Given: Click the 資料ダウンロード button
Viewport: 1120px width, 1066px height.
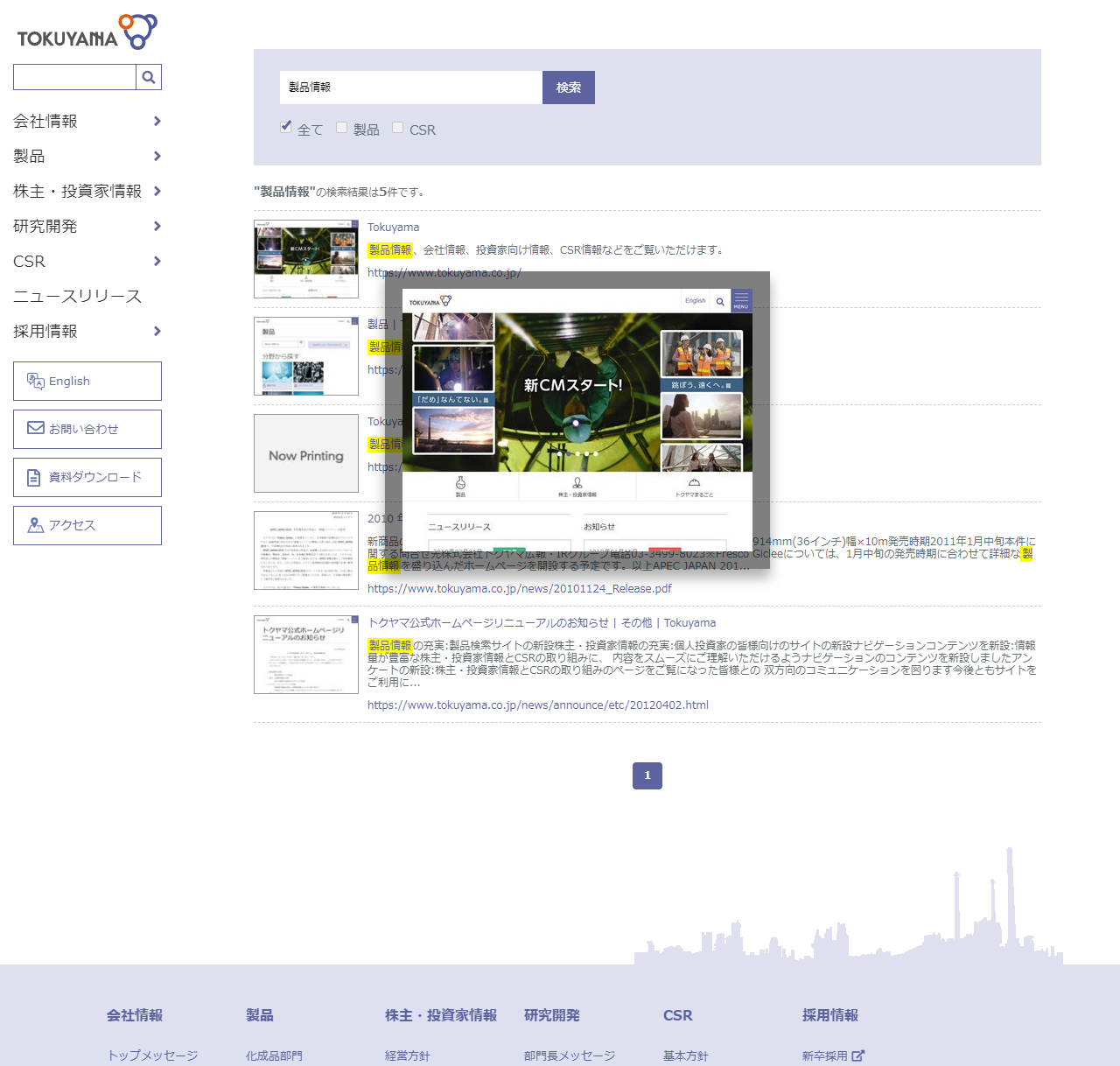Looking at the screenshot, I should click(x=87, y=477).
